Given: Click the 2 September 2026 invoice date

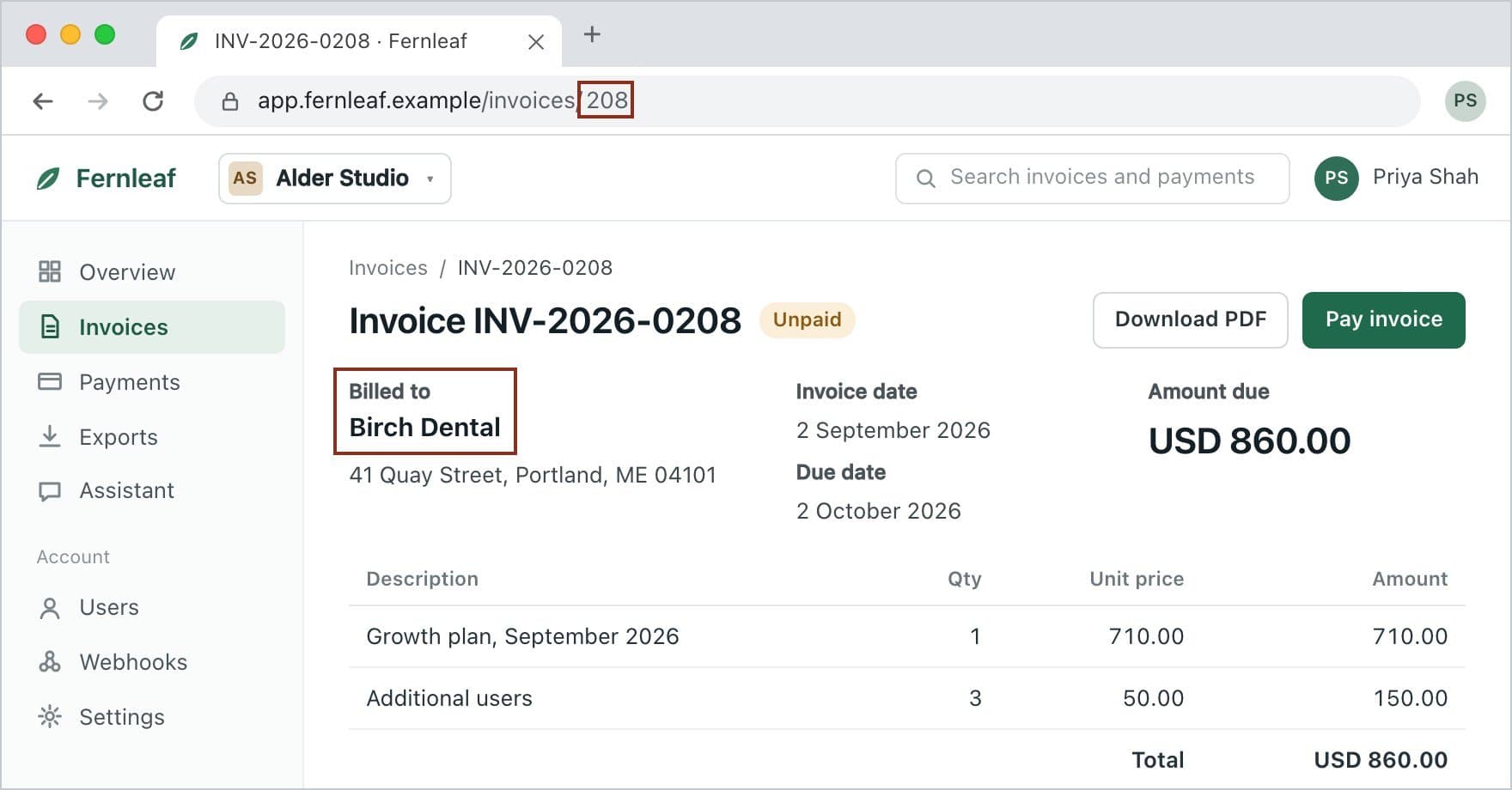Looking at the screenshot, I should click(x=893, y=430).
